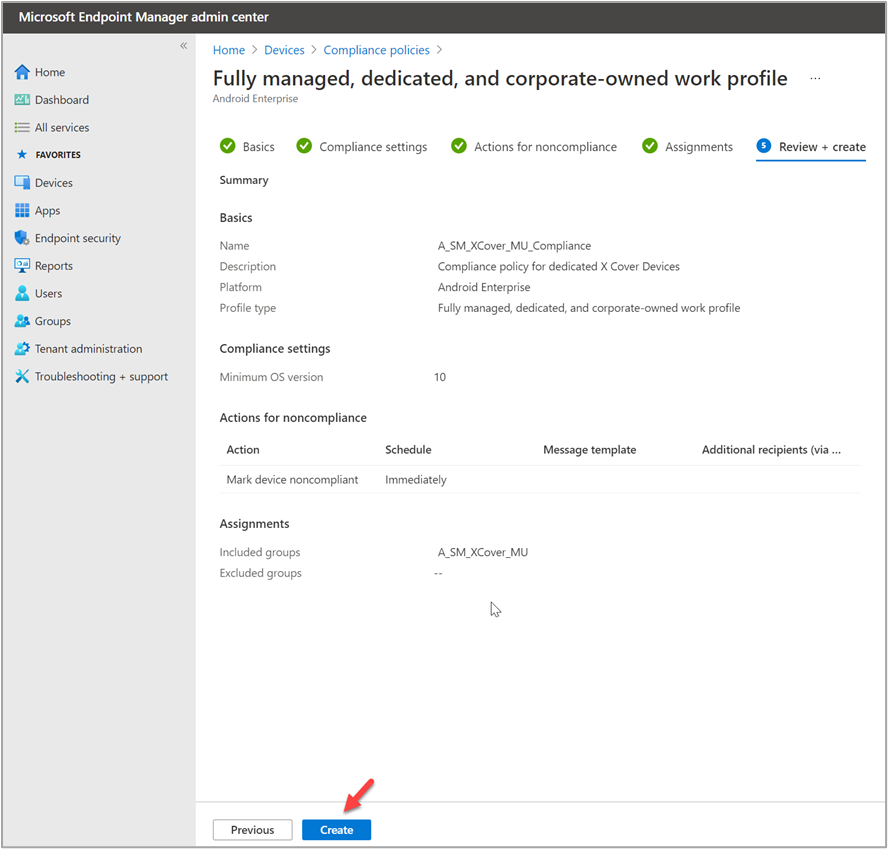888x849 pixels.
Task: Click the Create button
Action: click(336, 830)
